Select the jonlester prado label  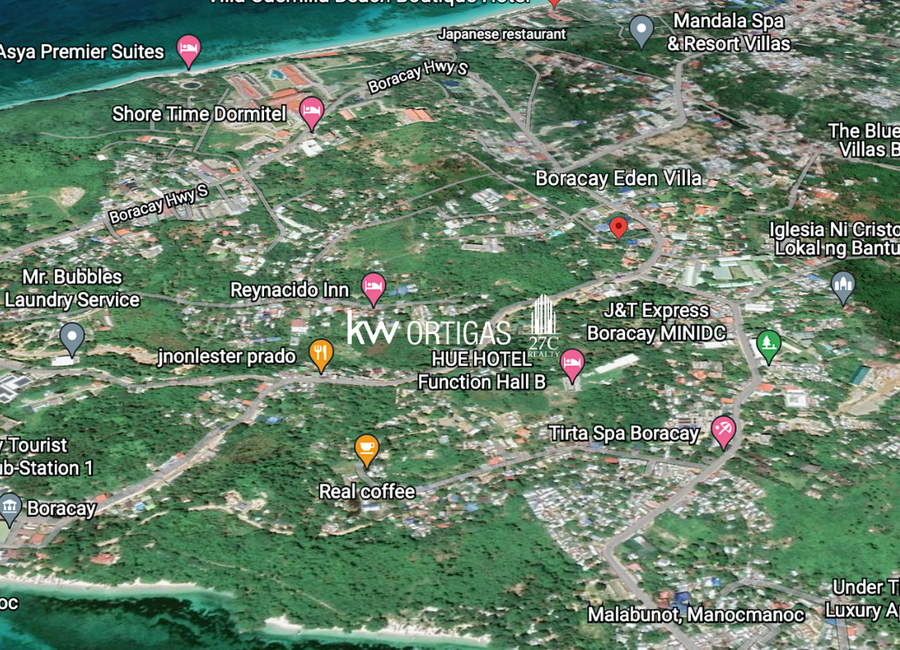pos(227,357)
